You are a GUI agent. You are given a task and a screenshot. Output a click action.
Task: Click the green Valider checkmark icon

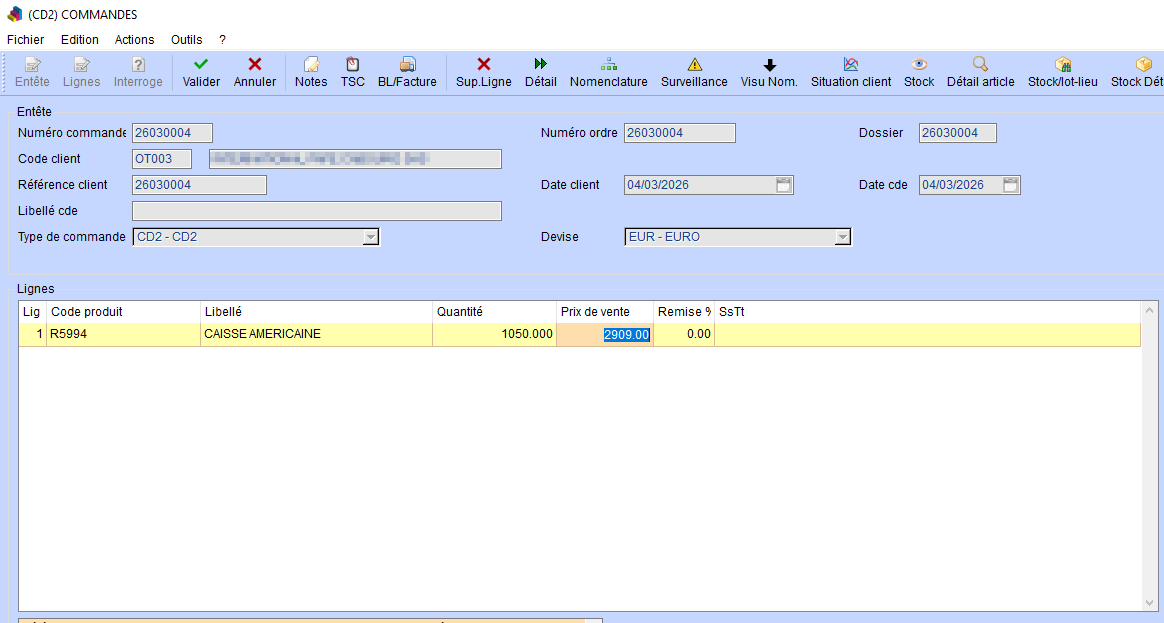tap(201, 64)
